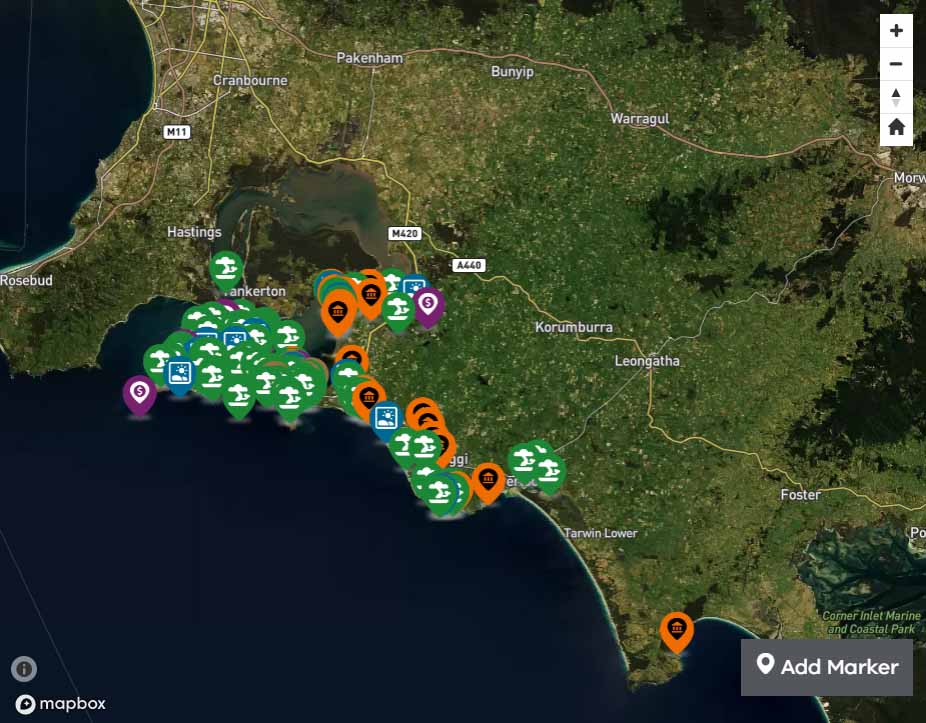The width and height of the screenshot is (926, 723).
Task: Click the Rosebud town label
Action: pos(26,280)
